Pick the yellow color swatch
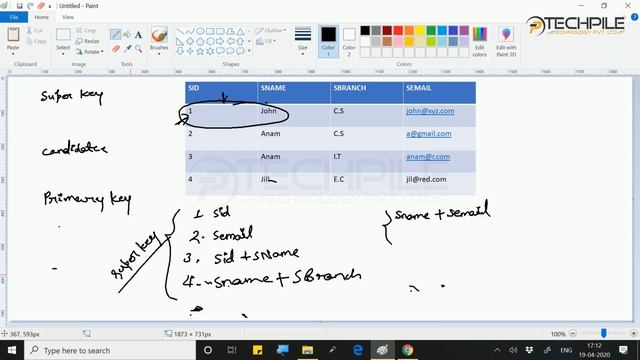The height and width of the screenshot is (360, 640). tap(420, 31)
